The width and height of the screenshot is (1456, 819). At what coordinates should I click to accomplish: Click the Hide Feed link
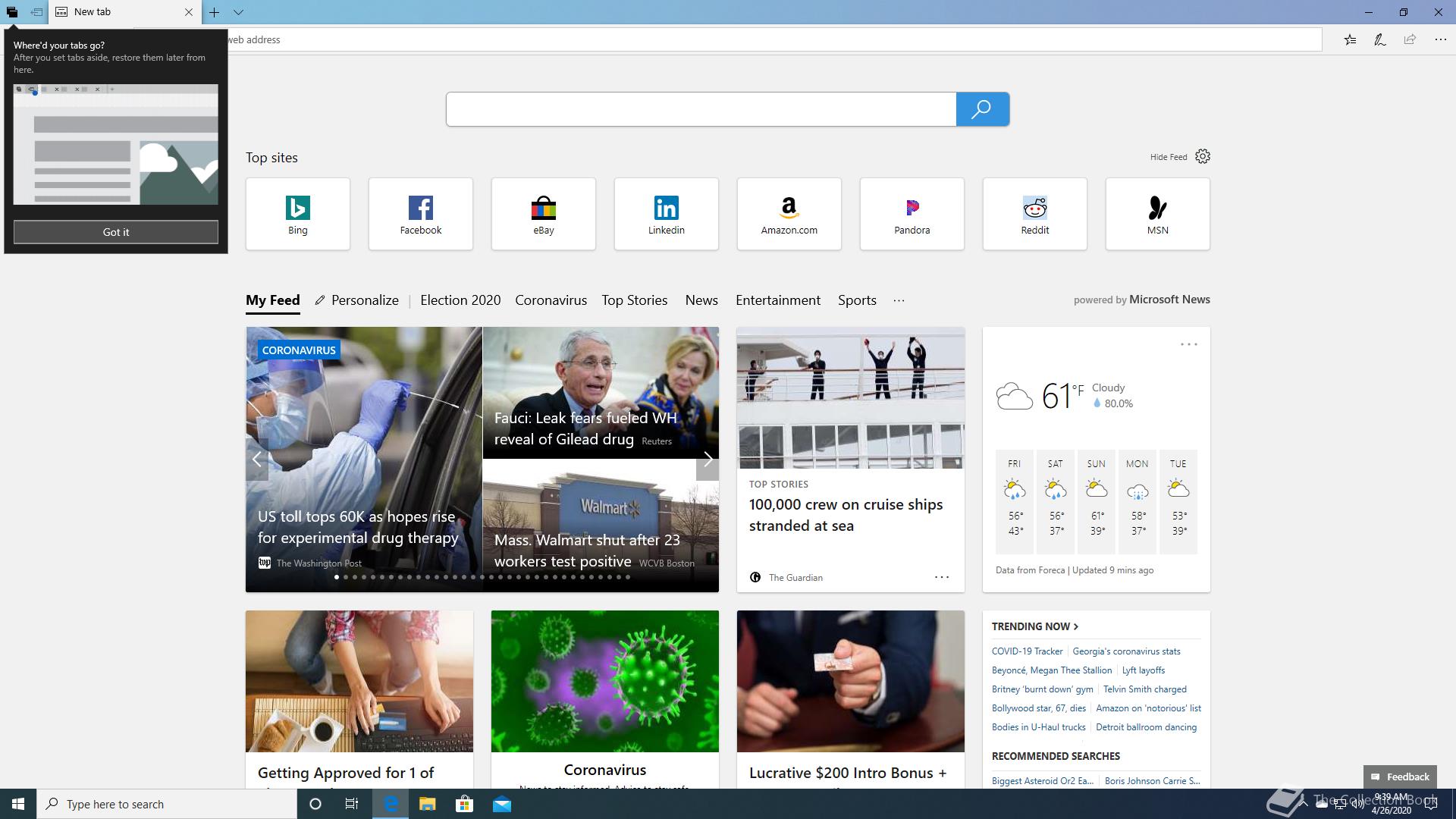pos(1169,157)
